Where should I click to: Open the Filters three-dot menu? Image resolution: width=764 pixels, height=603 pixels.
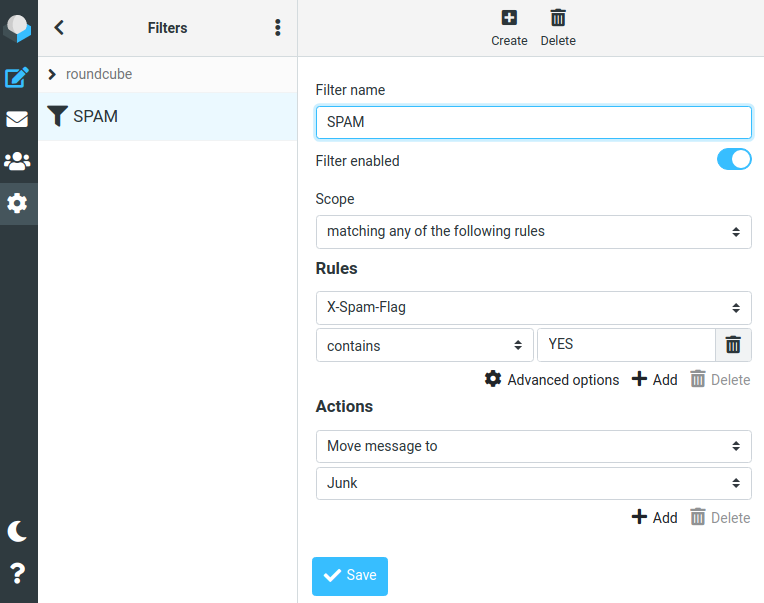(x=278, y=28)
